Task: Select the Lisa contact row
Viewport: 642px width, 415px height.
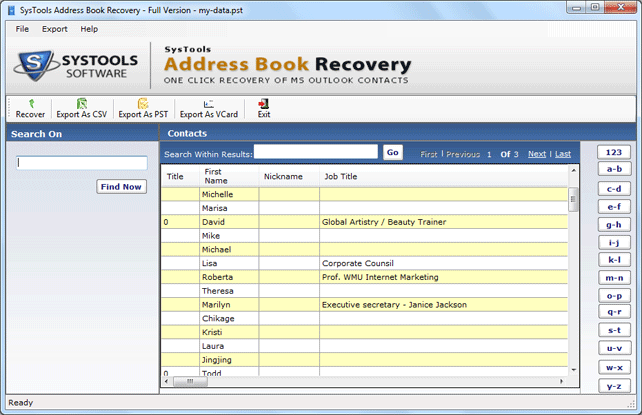Action: coord(364,264)
